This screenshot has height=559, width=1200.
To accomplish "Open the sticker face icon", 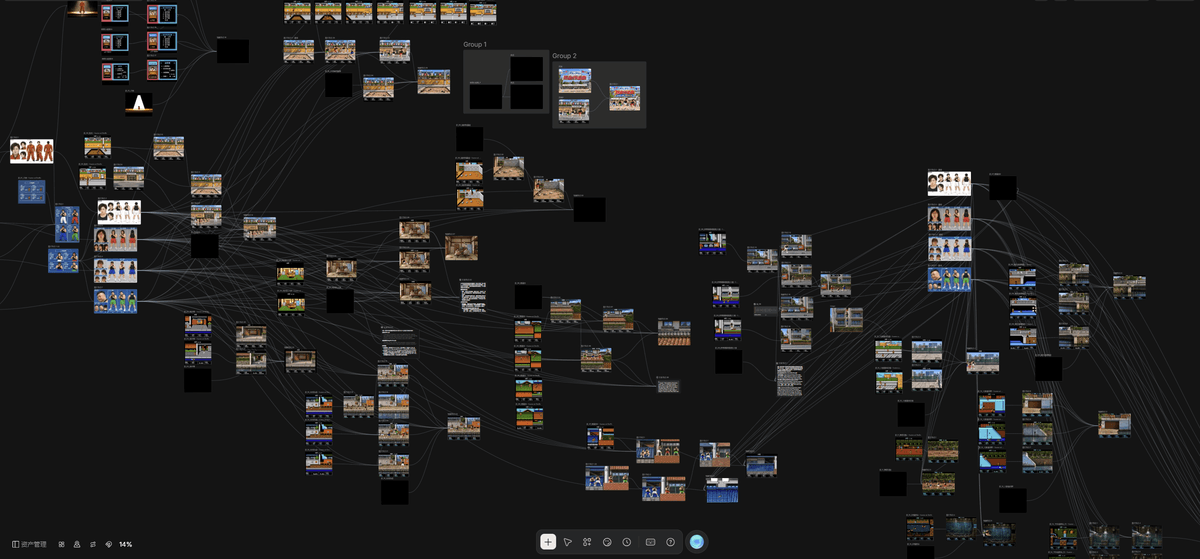I will click(607, 542).
